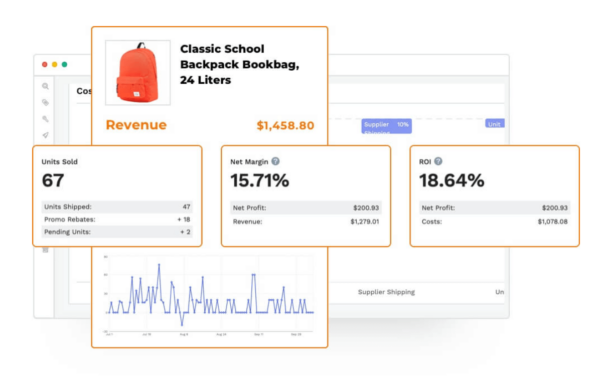Select the Promo Rebates row showing + 18
The height and width of the screenshot is (388, 600).
pyautogui.click(x=117, y=219)
